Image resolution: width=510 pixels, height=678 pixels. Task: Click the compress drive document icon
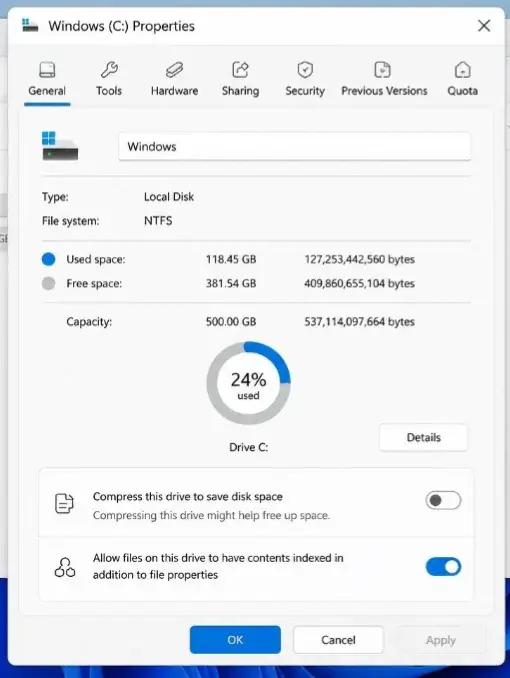[x=64, y=503]
